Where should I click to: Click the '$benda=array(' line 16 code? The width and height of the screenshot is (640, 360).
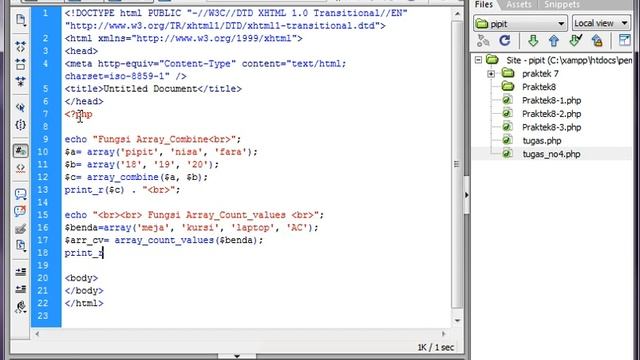pyautogui.click(x=191, y=227)
